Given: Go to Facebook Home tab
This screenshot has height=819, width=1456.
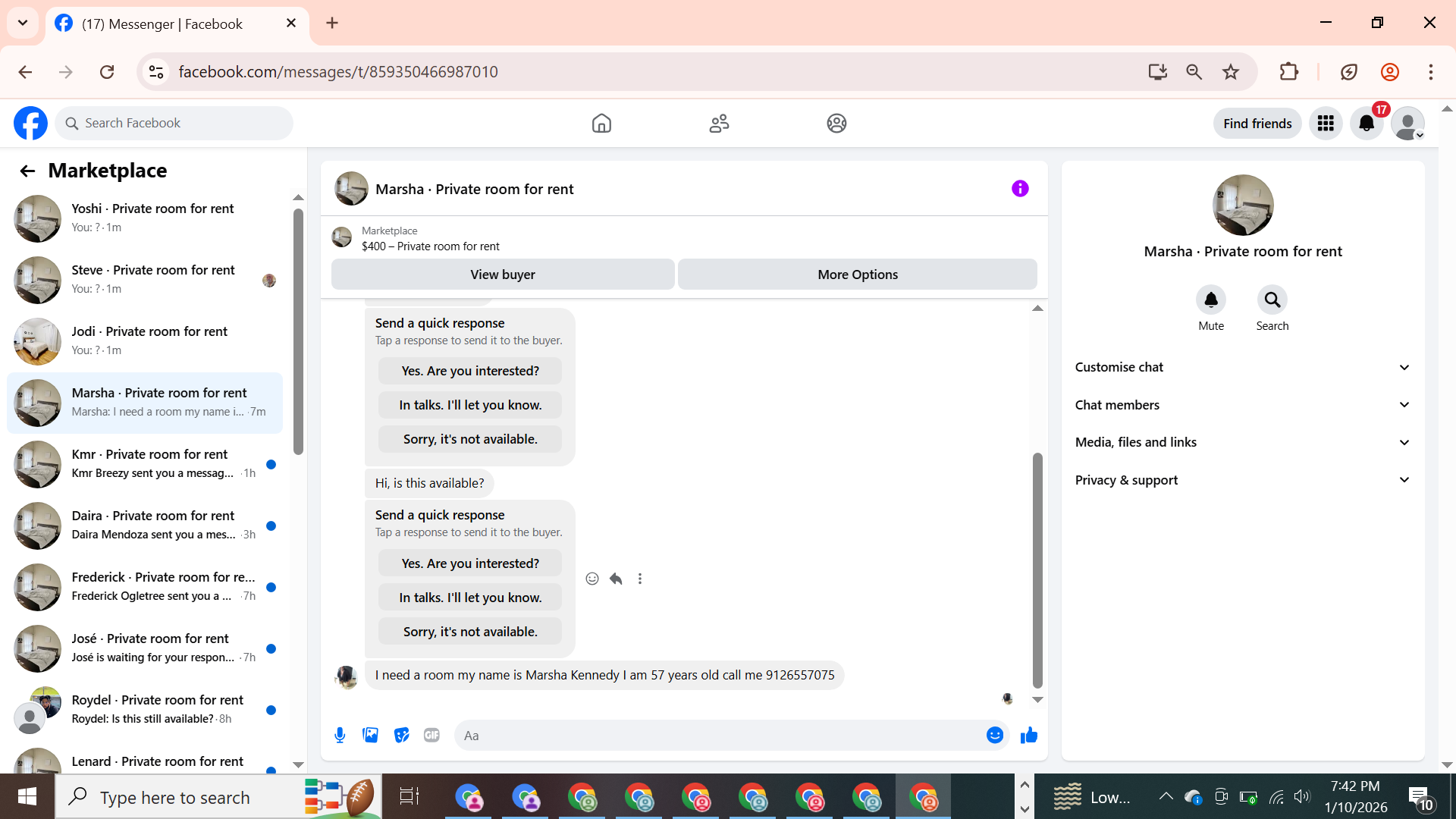Looking at the screenshot, I should pos(601,124).
